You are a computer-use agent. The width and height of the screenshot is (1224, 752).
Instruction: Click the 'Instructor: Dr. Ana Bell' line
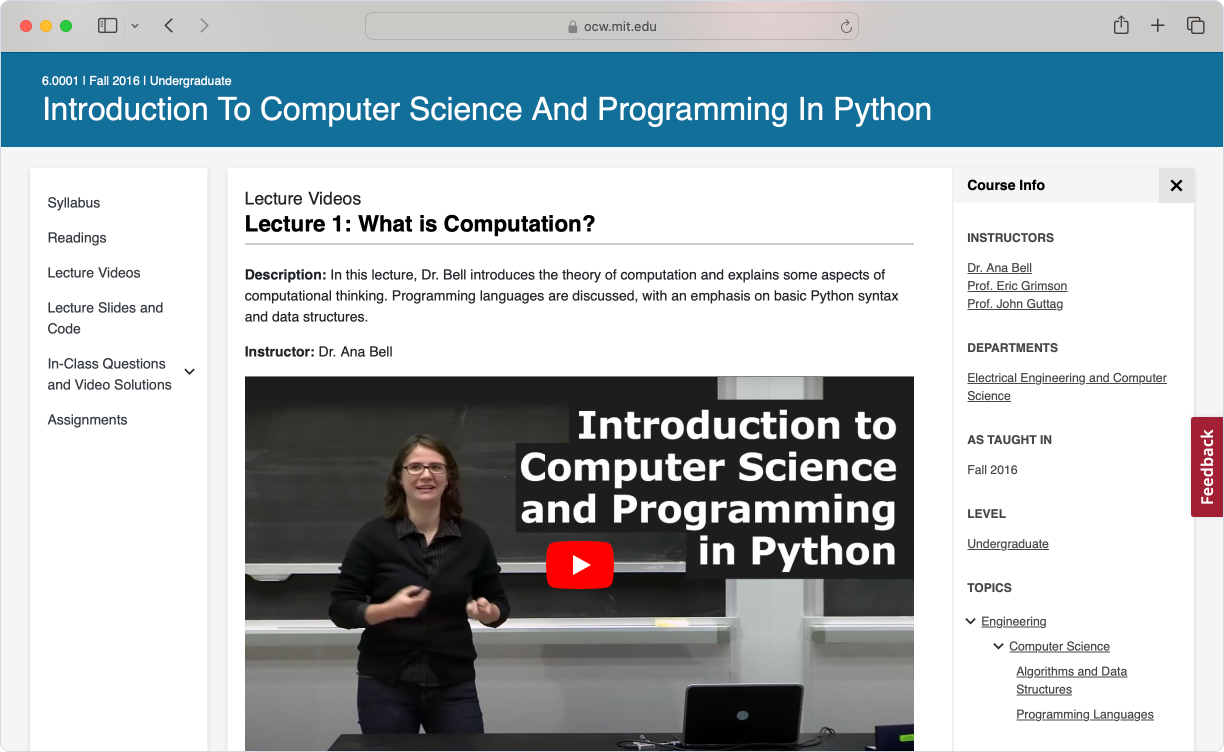(x=319, y=352)
